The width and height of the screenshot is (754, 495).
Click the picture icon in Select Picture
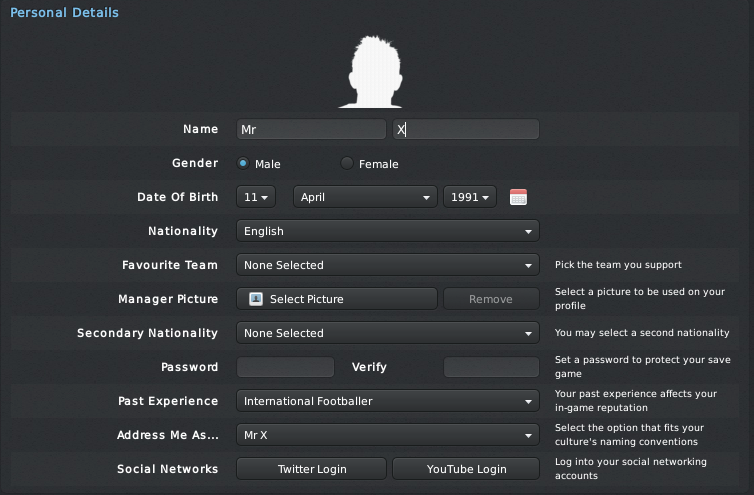(256, 299)
